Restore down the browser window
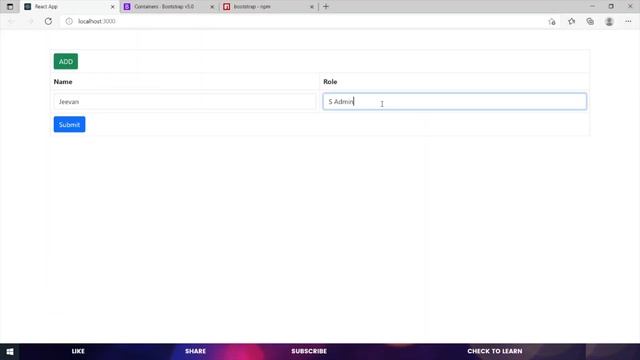Screen dimensions: 640x360 click(x=611, y=7)
